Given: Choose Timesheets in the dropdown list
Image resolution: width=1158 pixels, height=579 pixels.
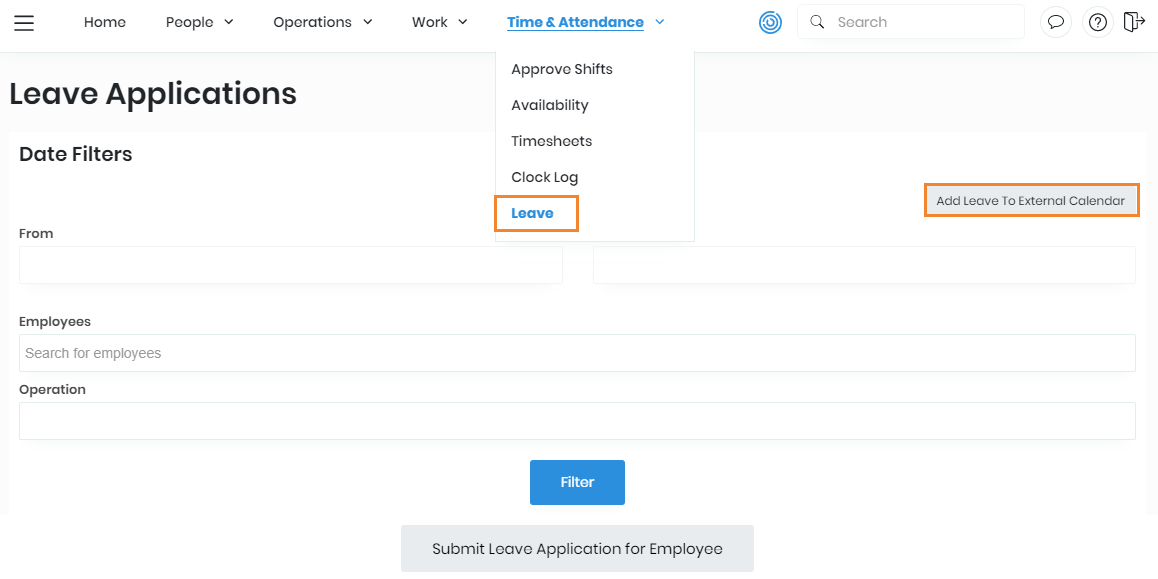Looking at the screenshot, I should [x=551, y=141].
